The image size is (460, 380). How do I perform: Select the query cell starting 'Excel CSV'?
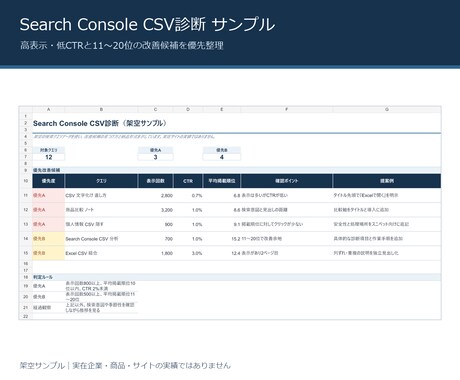click(x=101, y=253)
